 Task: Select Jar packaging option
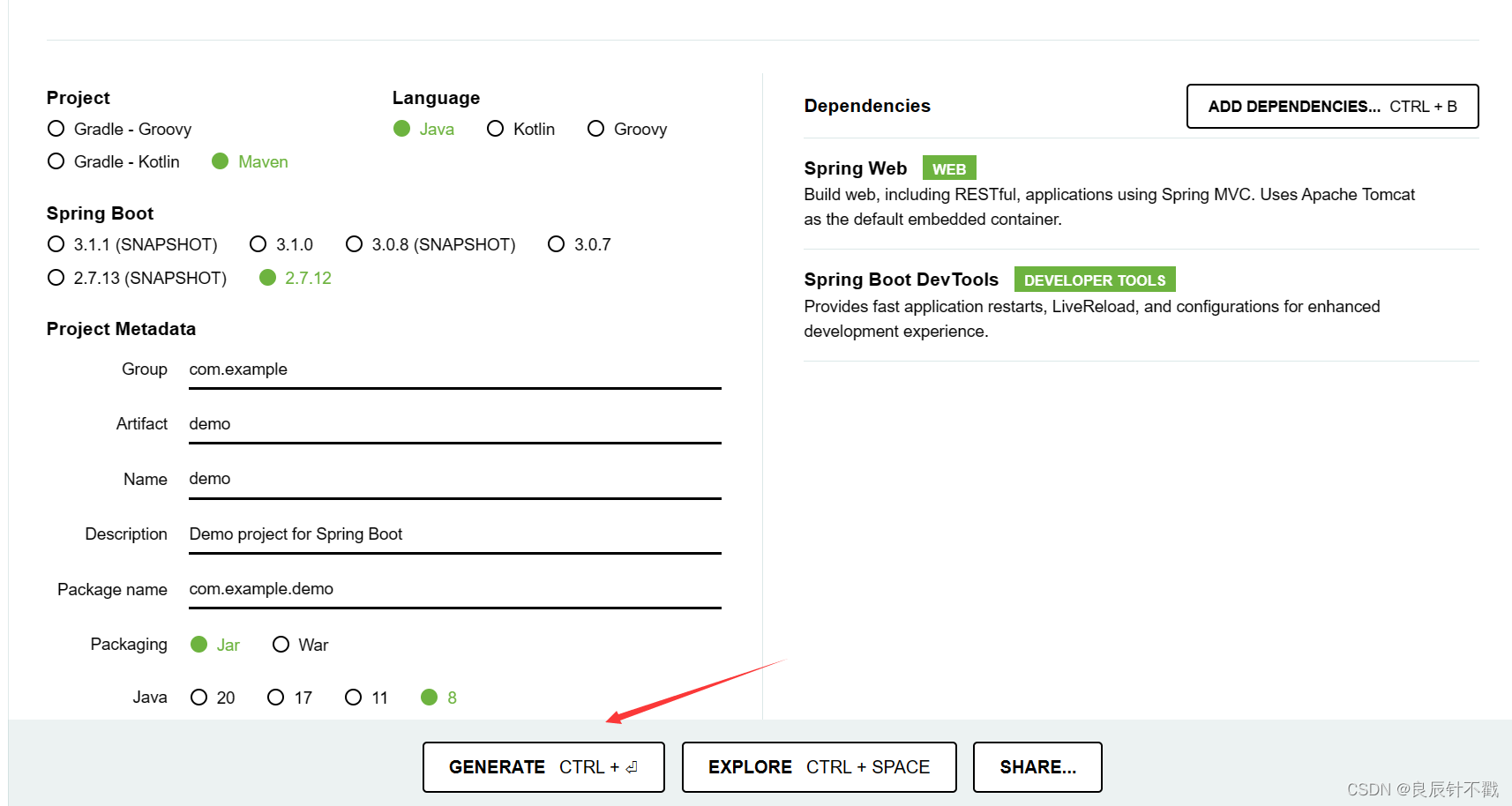coord(215,645)
